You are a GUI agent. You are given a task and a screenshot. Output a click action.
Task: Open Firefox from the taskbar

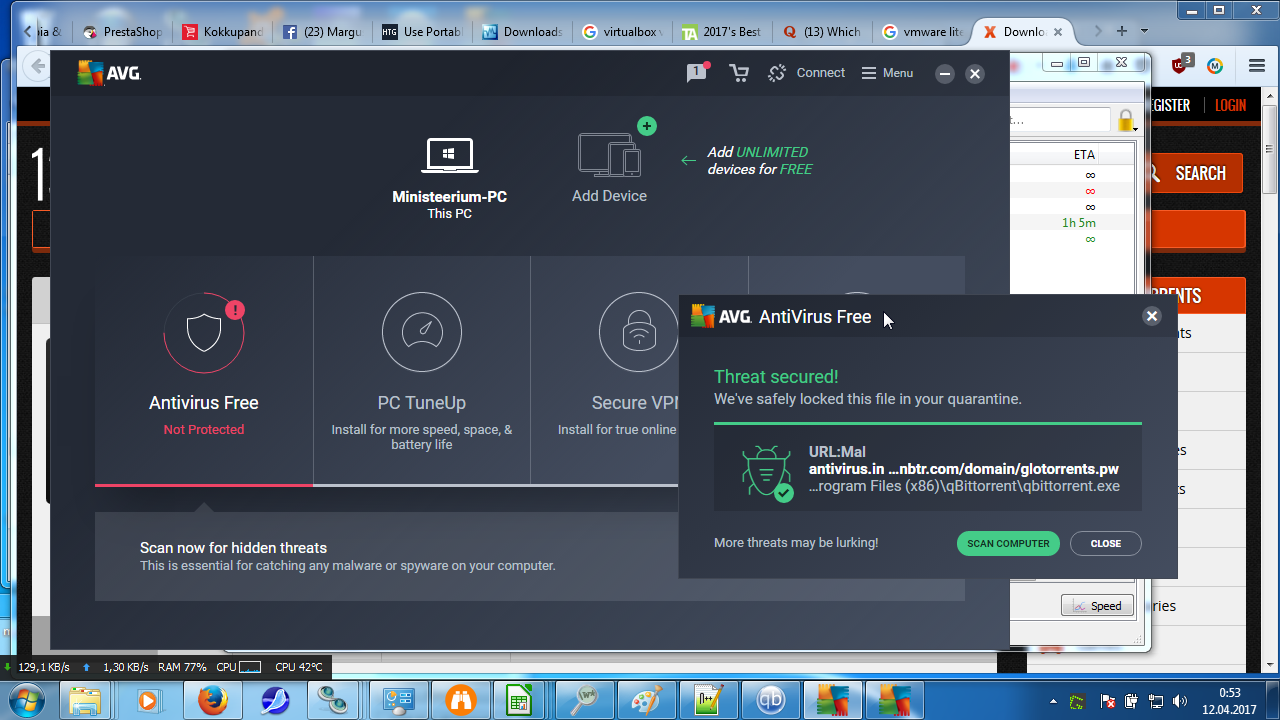point(212,700)
